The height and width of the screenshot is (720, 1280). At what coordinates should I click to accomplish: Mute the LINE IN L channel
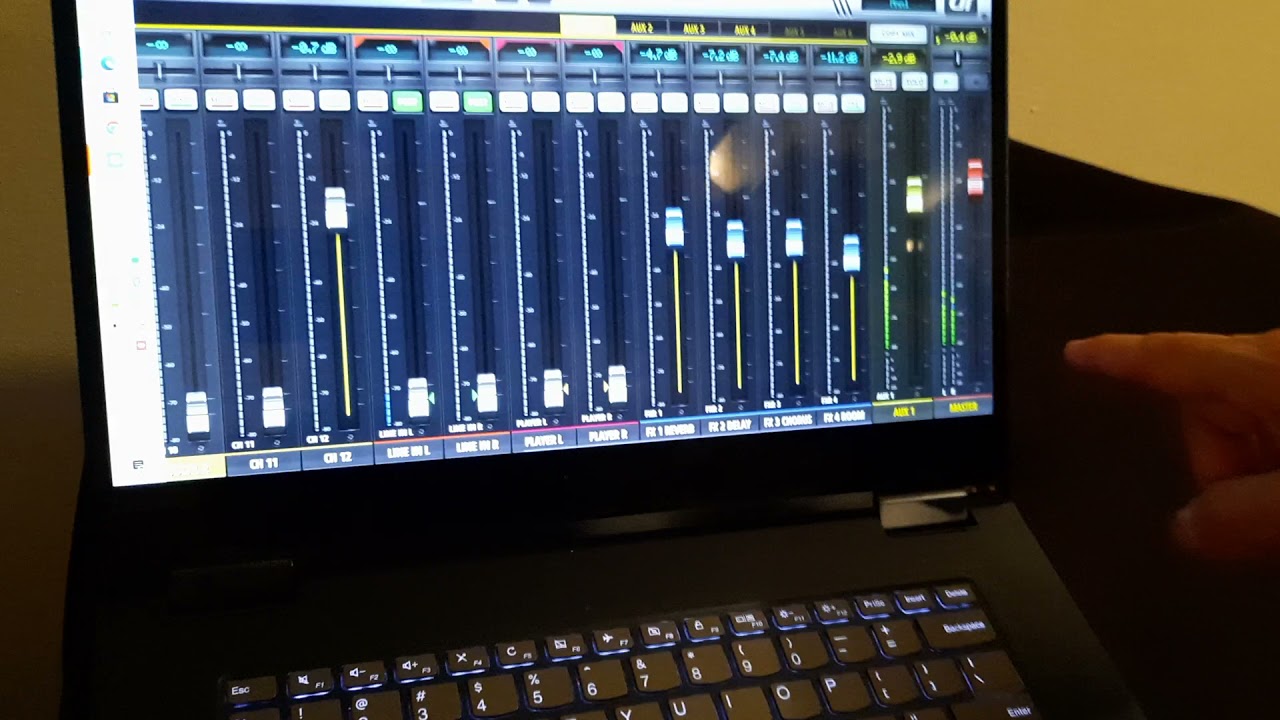[x=372, y=101]
